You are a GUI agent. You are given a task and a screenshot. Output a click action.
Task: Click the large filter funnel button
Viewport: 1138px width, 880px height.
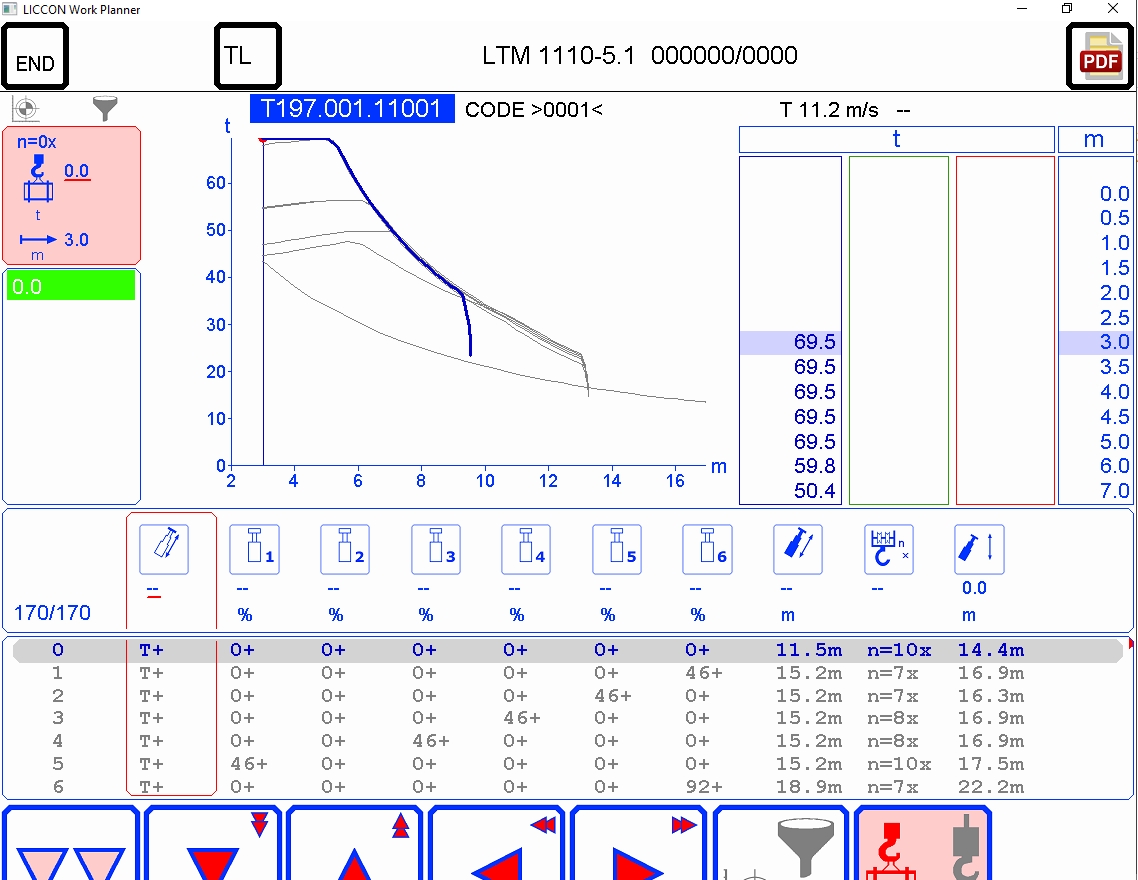(782, 843)
